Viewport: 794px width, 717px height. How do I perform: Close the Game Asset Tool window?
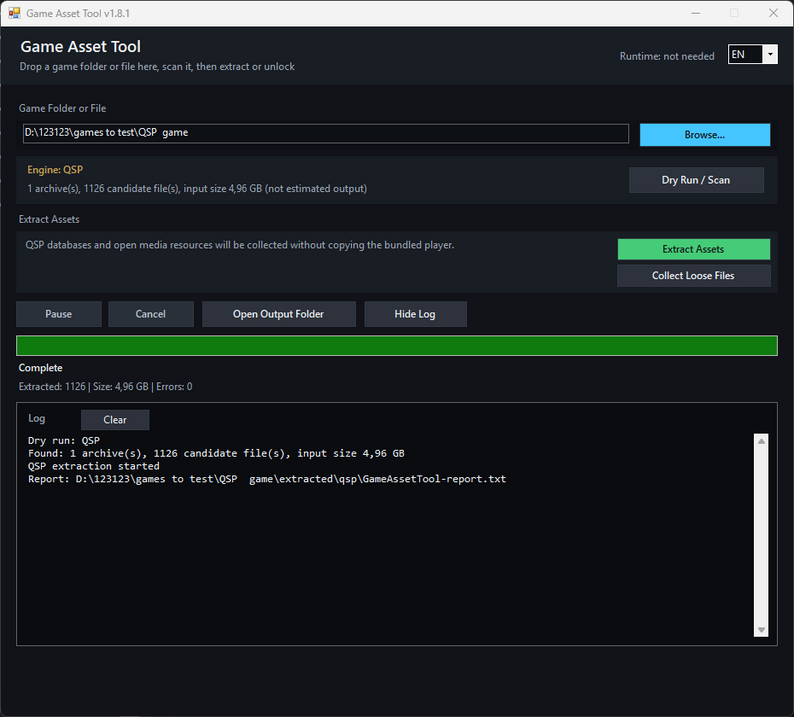tap(773, 13)
